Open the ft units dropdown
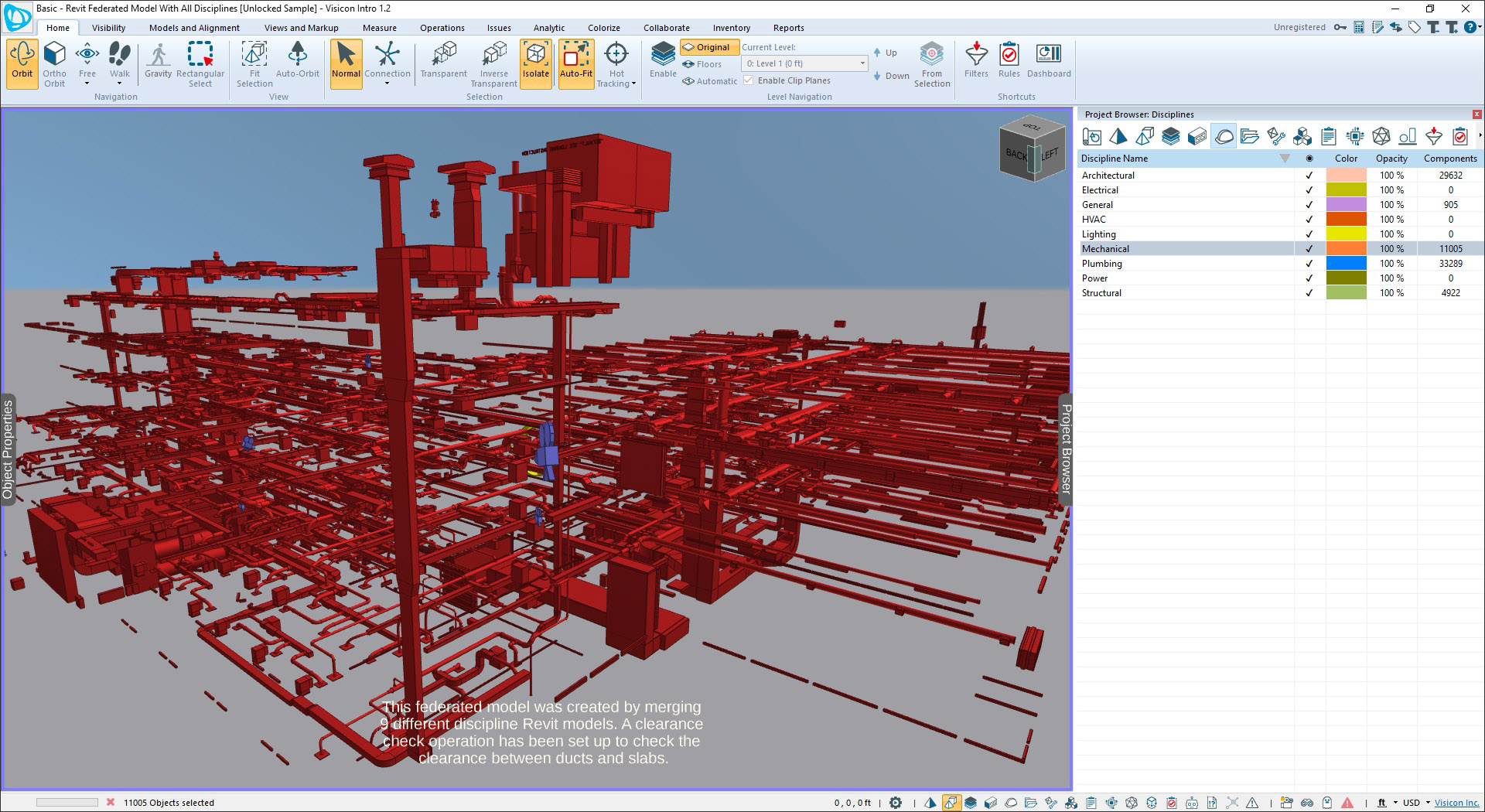The height and width of the screenshot is (812, 1485). (1395, 803)
